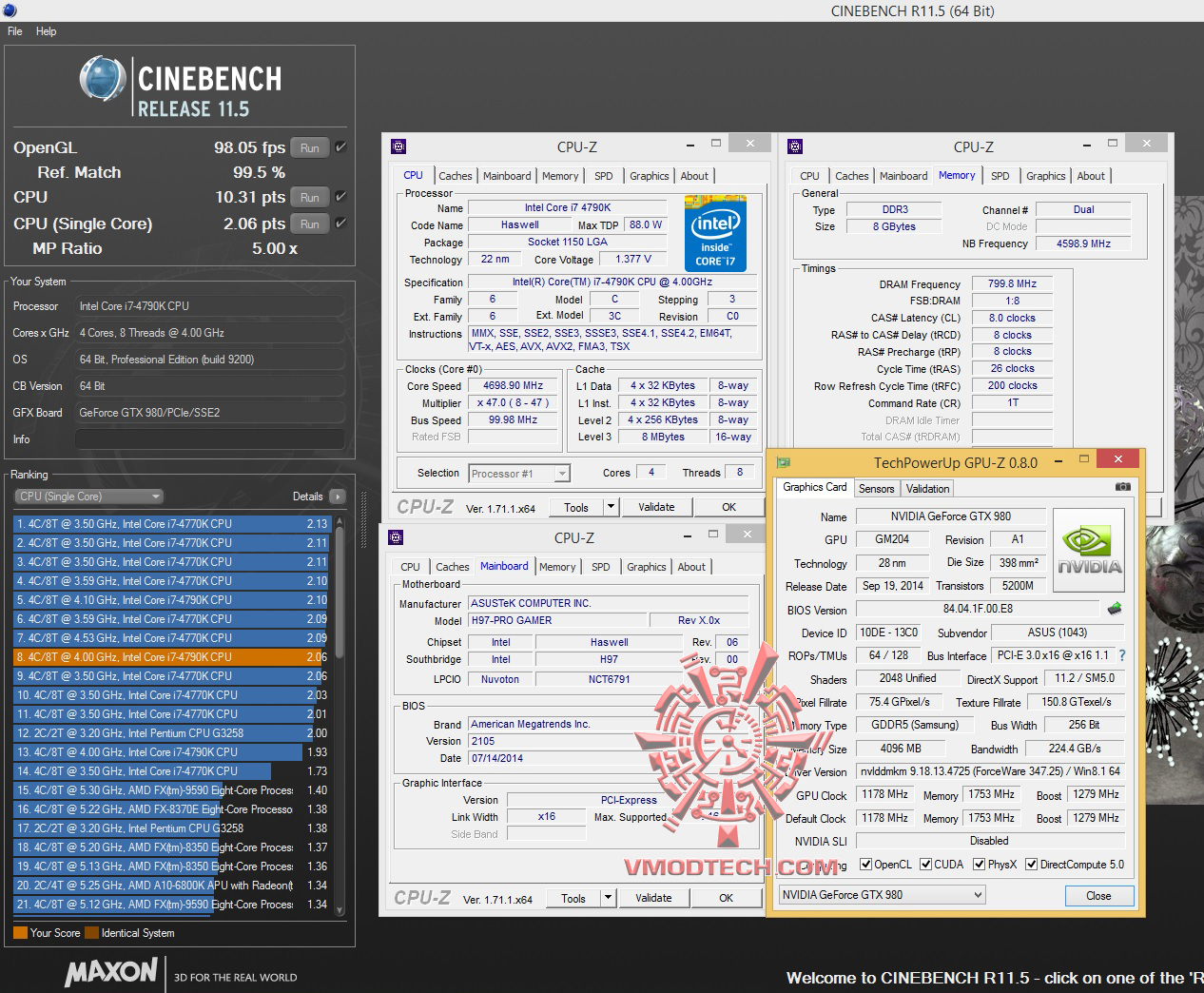The image size is (1204, 993).
Task: Switch to the Sensors tab in GPU-Z
Action: [x=876, y=489]
